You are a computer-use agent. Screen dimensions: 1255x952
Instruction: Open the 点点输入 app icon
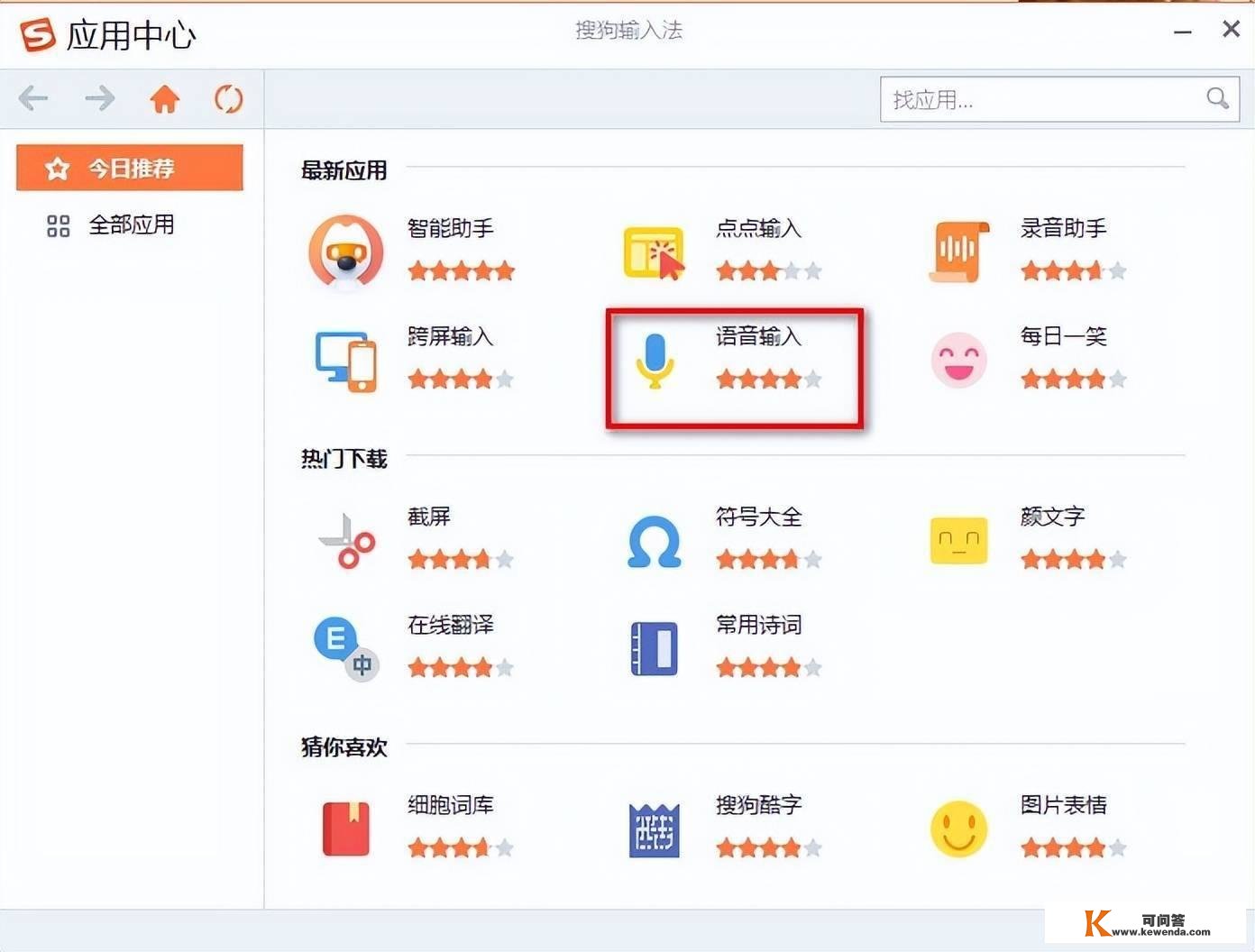pos(655,252)
